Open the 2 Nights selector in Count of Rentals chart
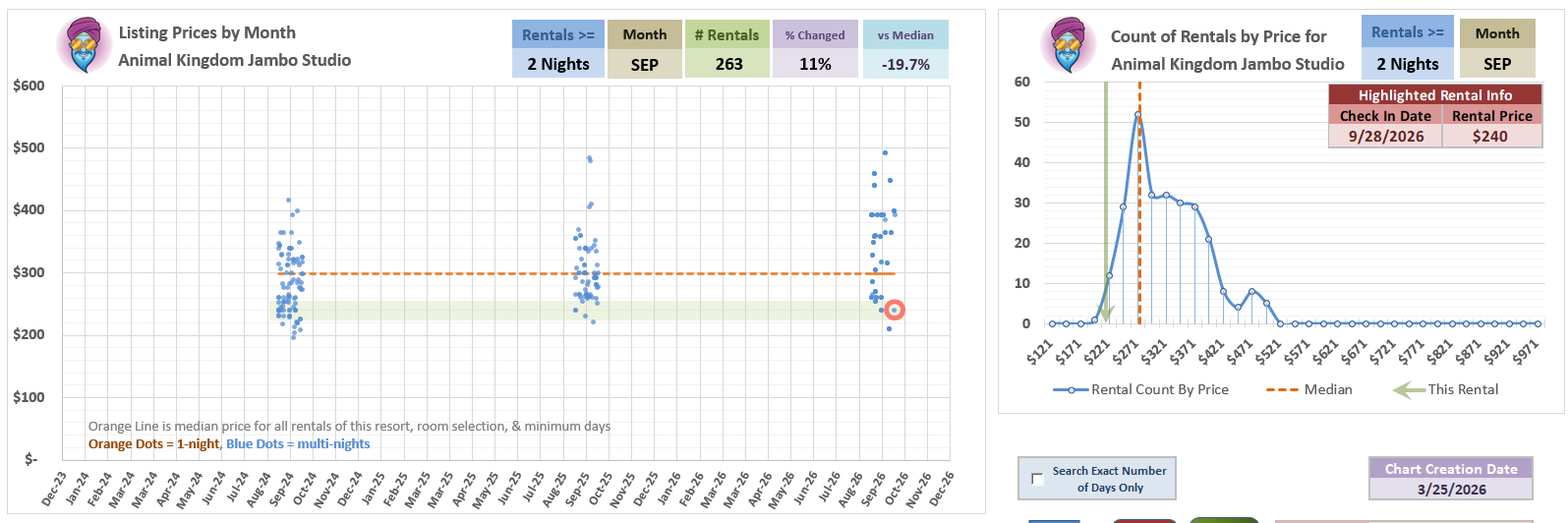 pyautogui.click(x=1407, y=64)
